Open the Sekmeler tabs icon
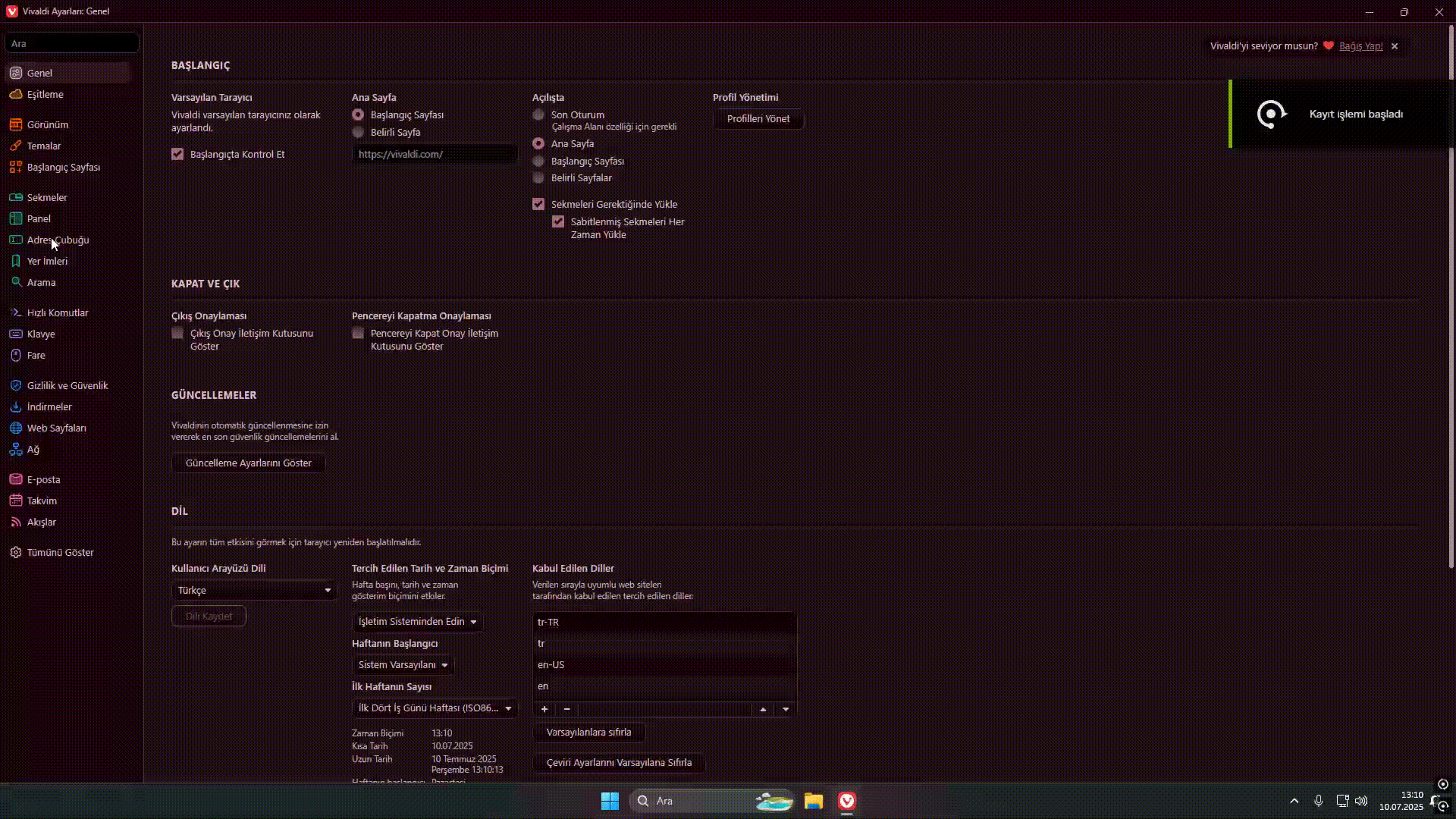Viewport: 1456px width, 819px height. (15, 198)
